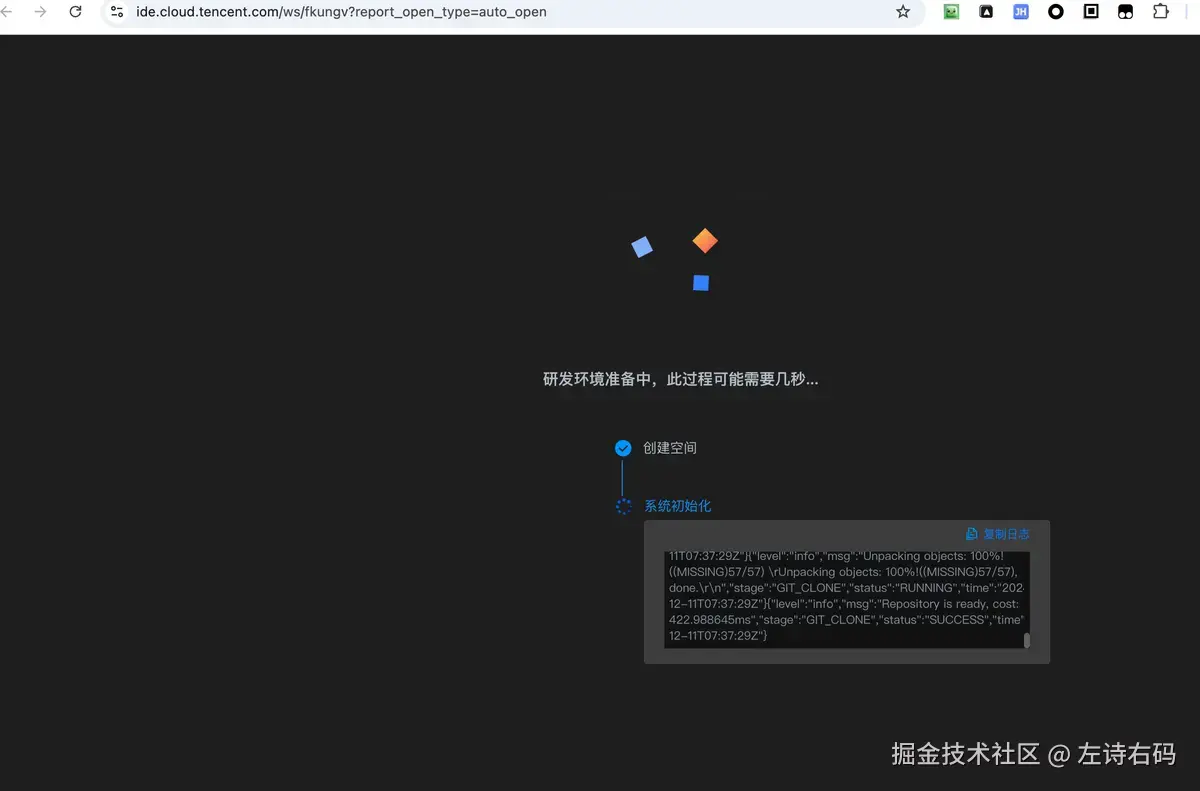
Task: Open the square-outline extension icon
Action: point(1091,12)
